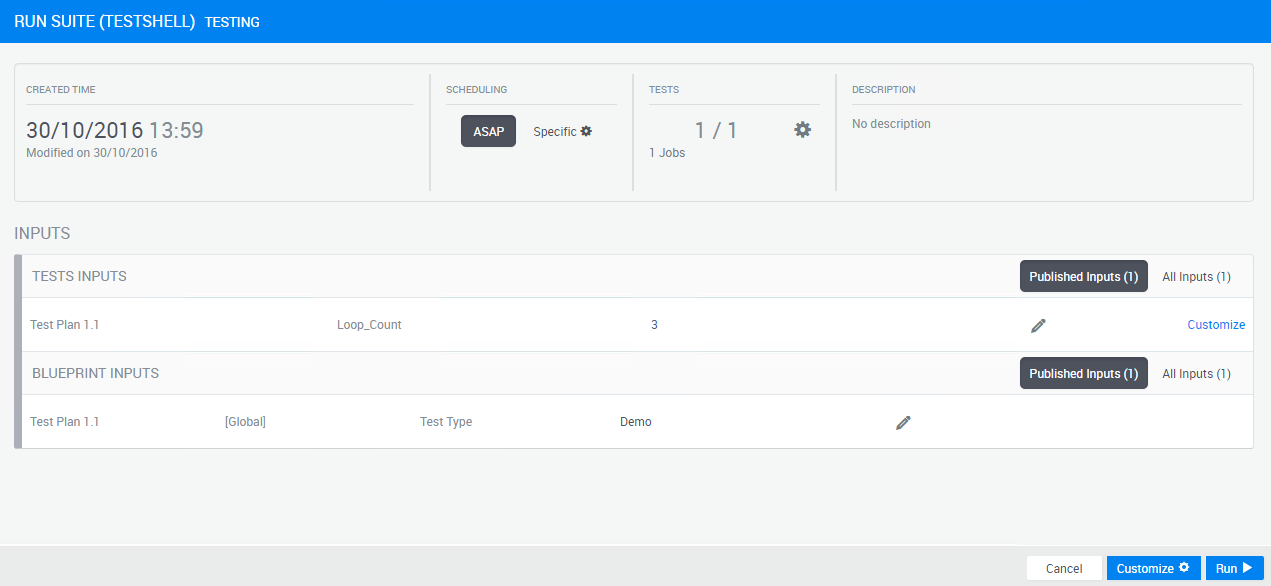Select ASAP scheduling option
1271x586 pixels.
click(488, 131)
